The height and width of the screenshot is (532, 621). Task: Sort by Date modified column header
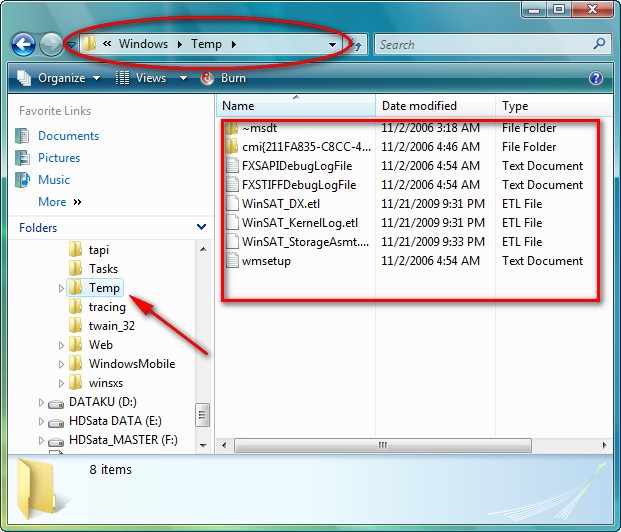[435, 106]
